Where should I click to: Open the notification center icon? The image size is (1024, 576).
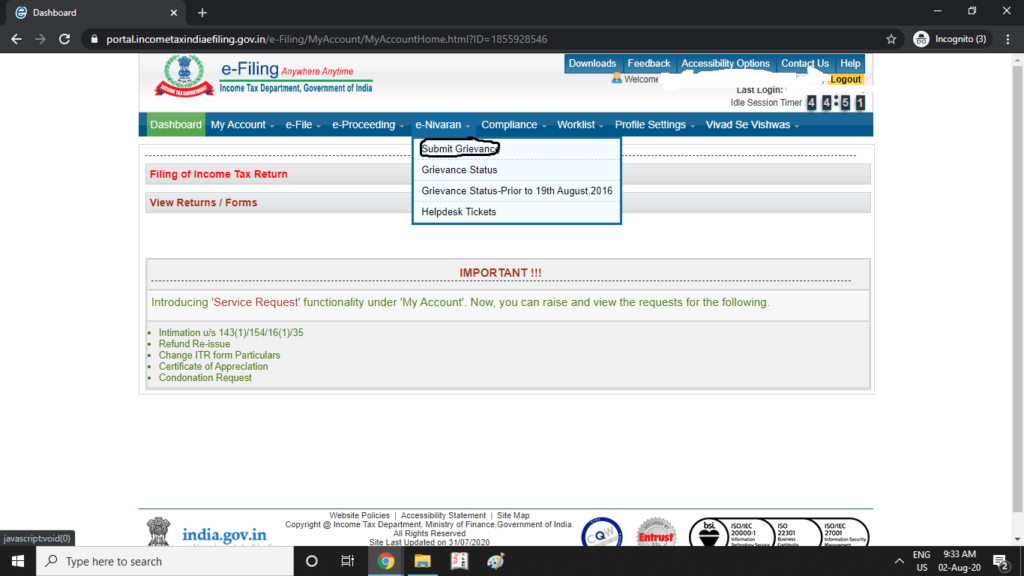(1000, 561)
